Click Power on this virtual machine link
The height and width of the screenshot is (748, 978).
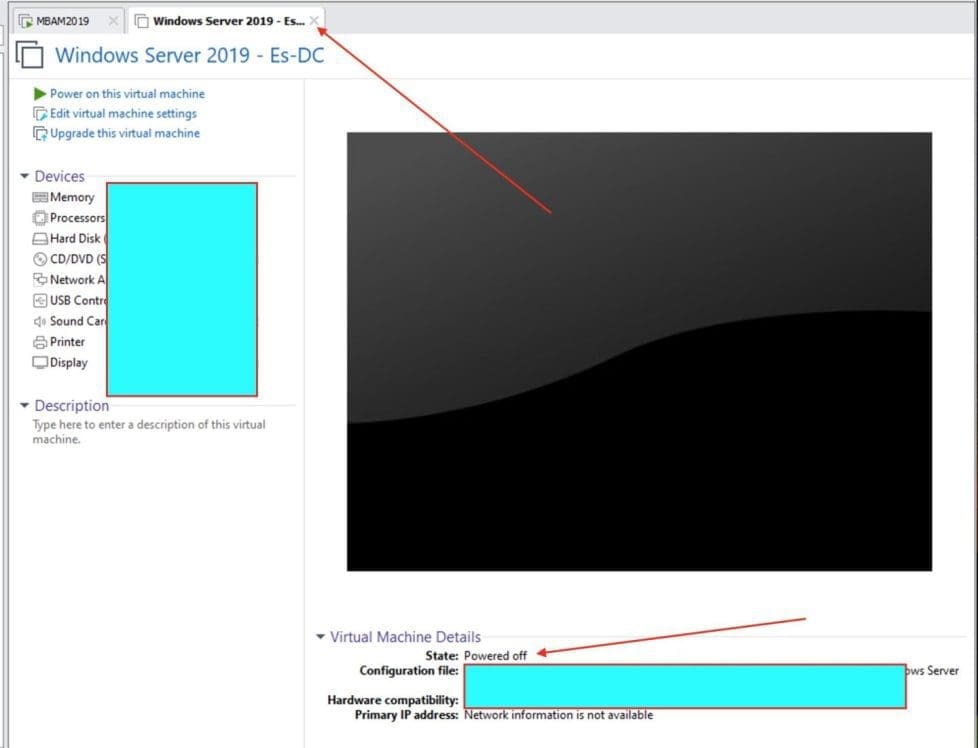127,94
